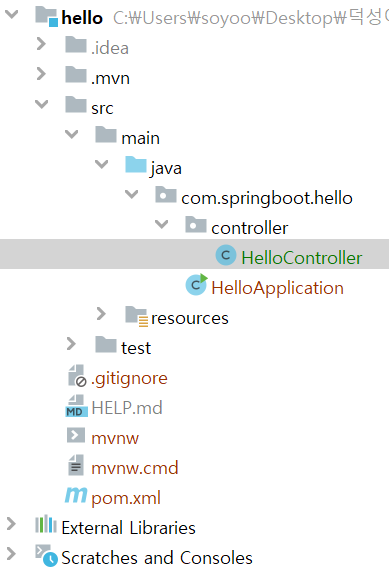Viewport: 389px width, 582px height.
Task: Click the mvnw shell script icon
Action: click(76, 435)
